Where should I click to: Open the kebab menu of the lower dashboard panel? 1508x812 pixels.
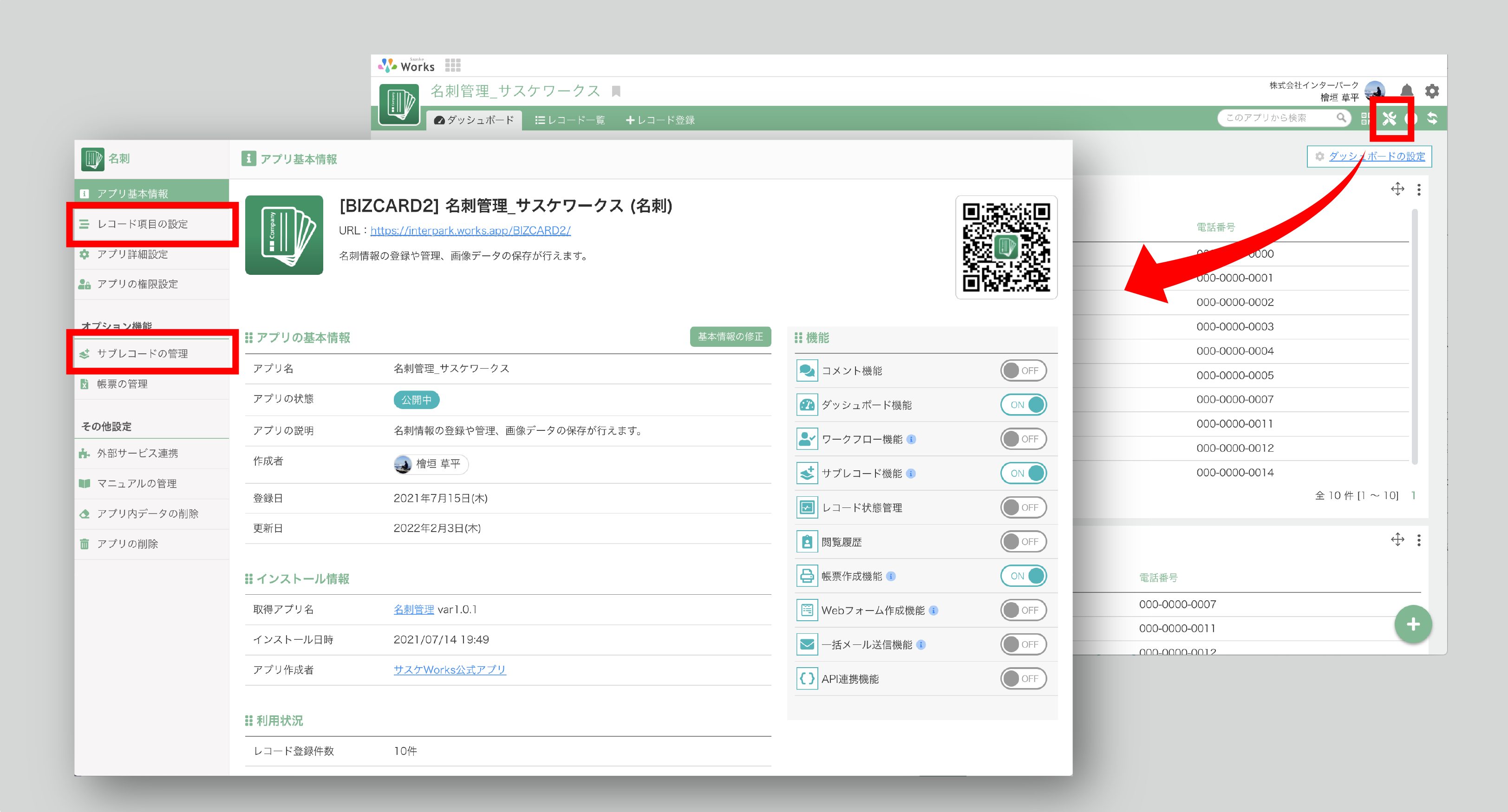tap(1418, 540)
